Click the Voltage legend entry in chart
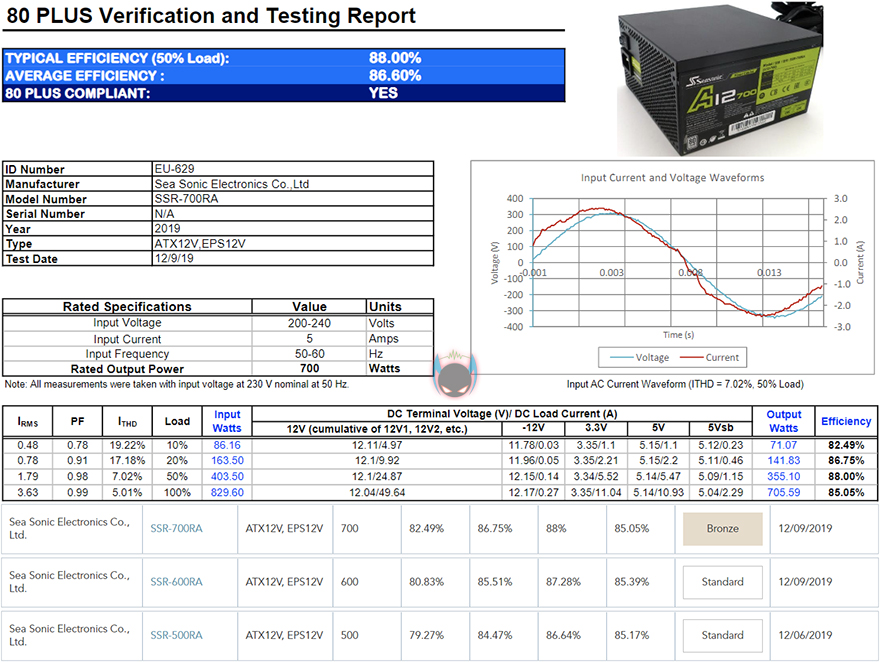880x662 pixels. click(x=639, y=357)
